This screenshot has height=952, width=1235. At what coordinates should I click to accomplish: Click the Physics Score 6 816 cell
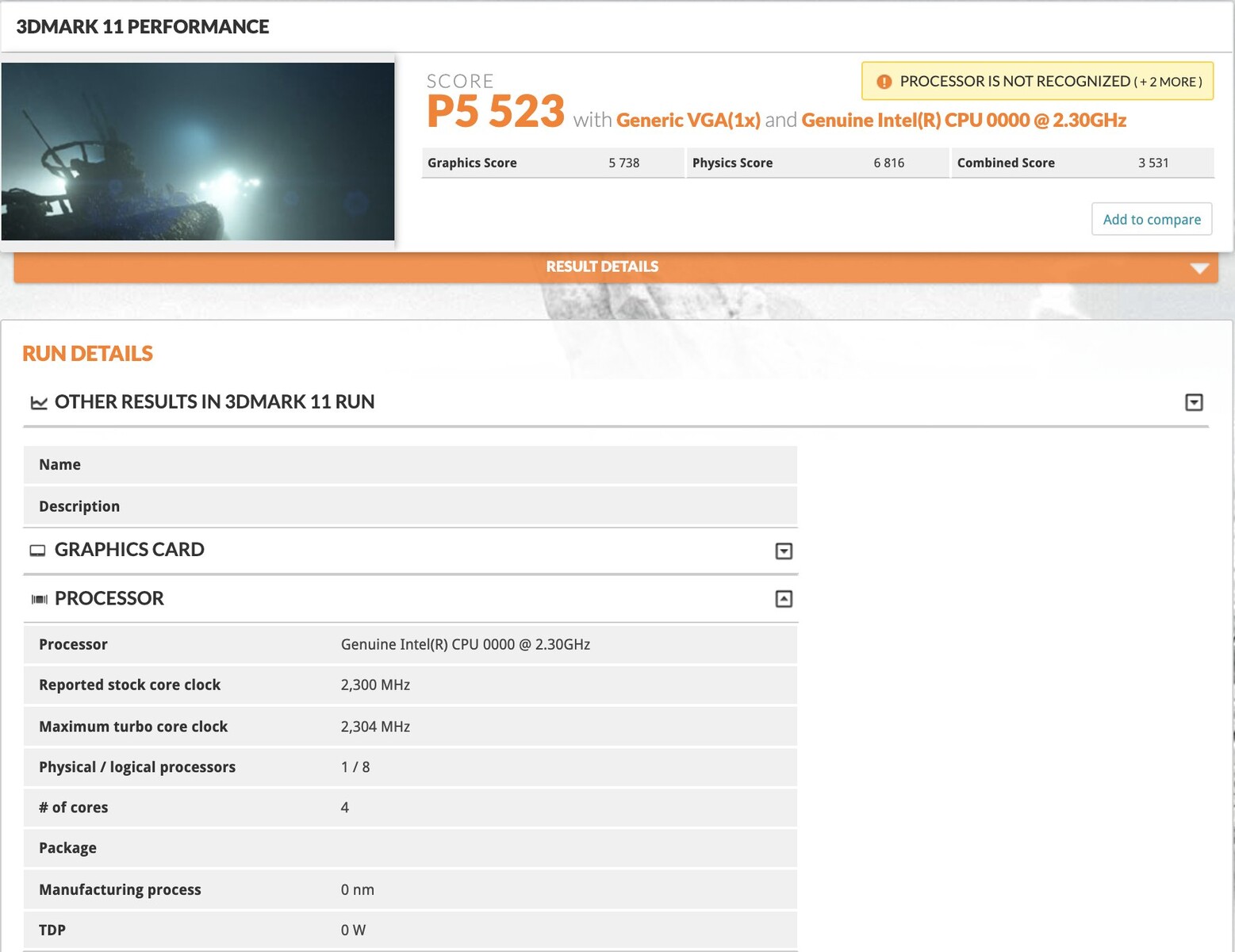click(x=818, y=163)
